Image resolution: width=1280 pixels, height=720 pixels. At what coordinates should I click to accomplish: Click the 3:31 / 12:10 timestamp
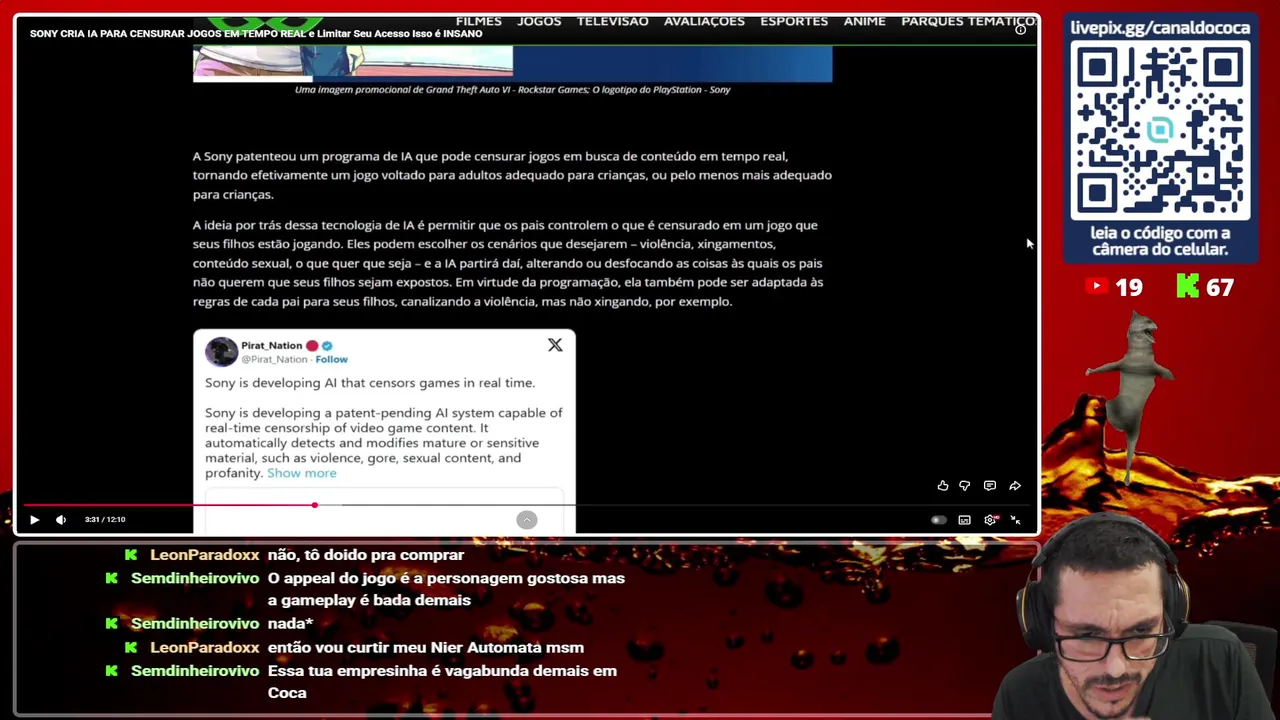click(105, 519)
